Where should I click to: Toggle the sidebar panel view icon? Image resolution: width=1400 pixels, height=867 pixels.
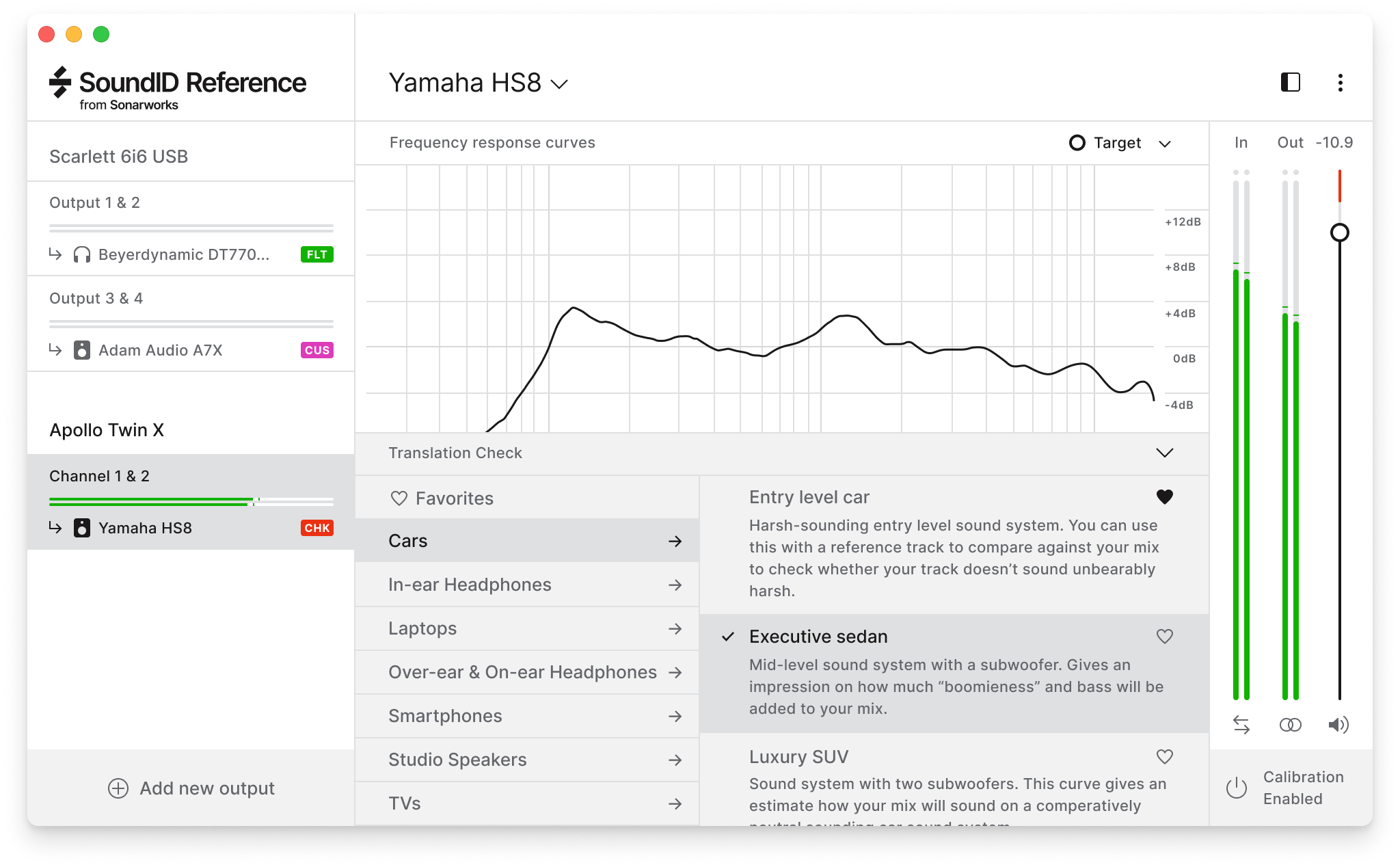click(x=1290, y=83)
